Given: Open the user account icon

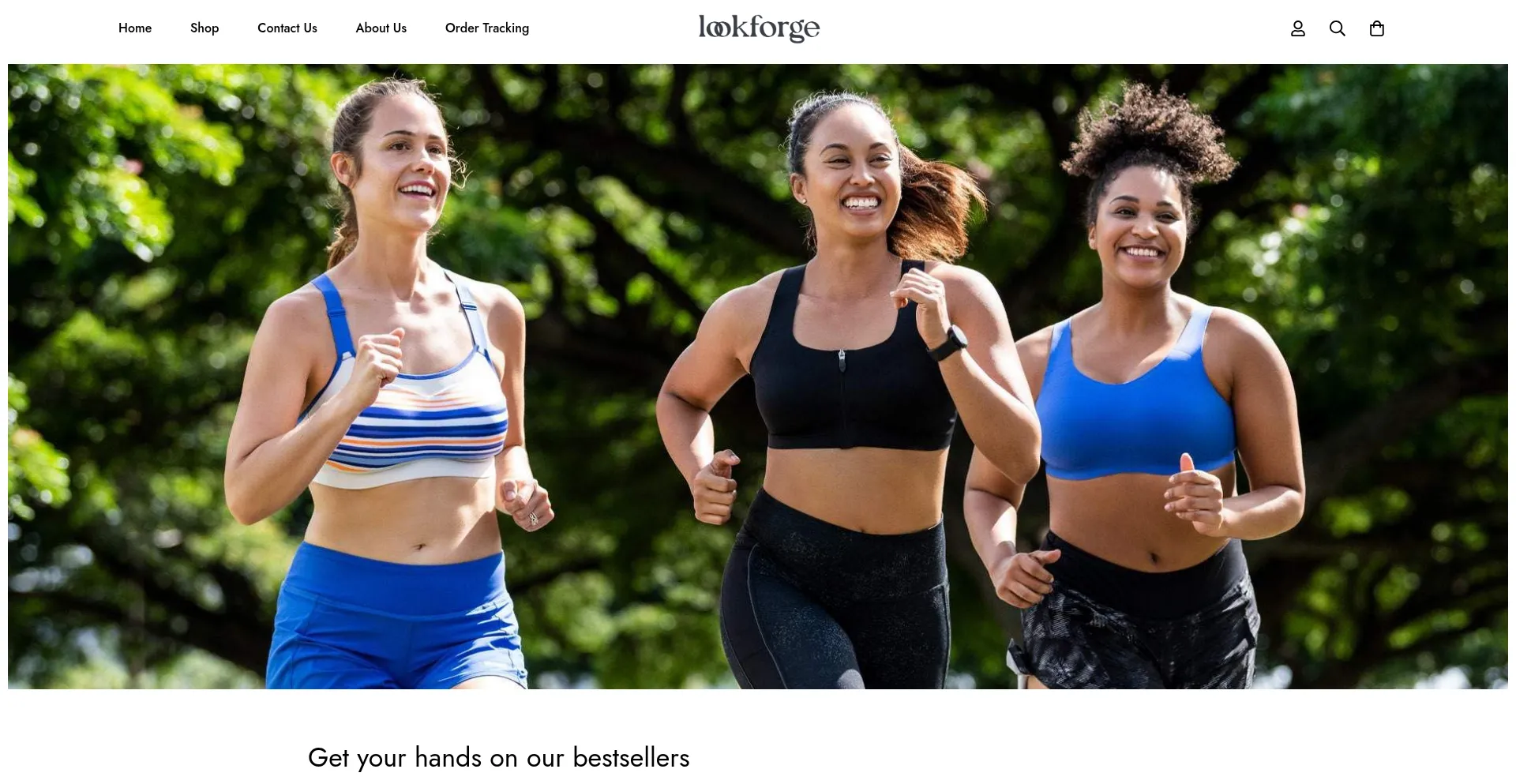Looking at the screenshot, I should 1298,28.
